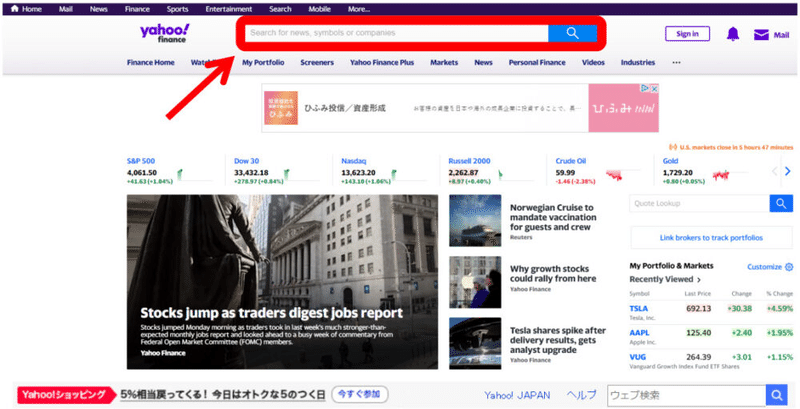Viewport: 800px width, 409px height.
Task: Go back in market ticker with left arrow
Action: [x=774, y=171]
